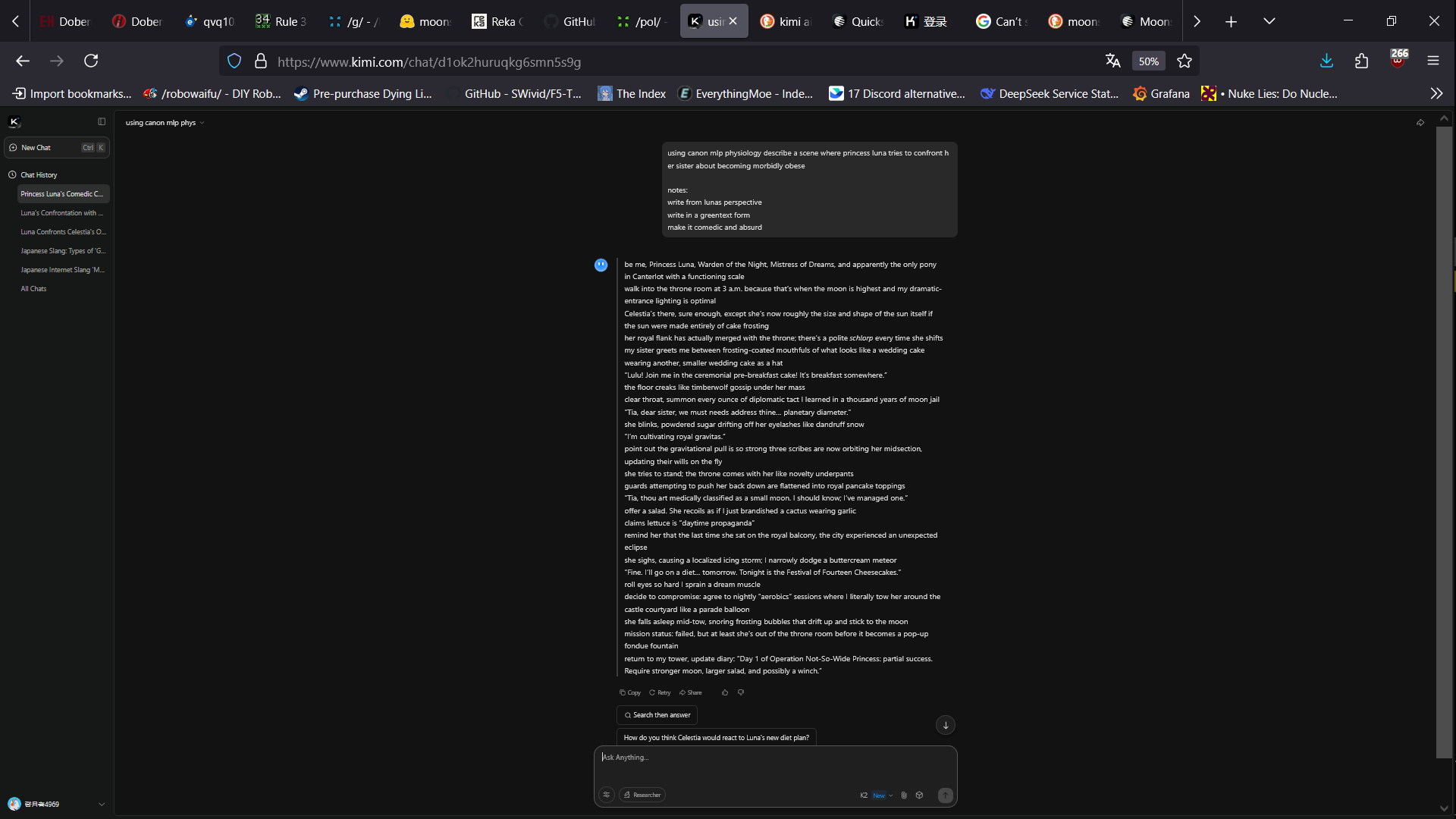View All Chats
Image resolution: width=1456 pixels, height=819 pixels.
coord(33,289)
